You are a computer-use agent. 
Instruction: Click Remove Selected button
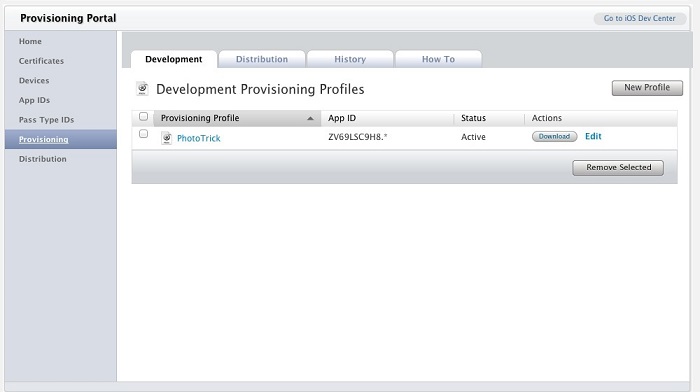click(618, 167)
